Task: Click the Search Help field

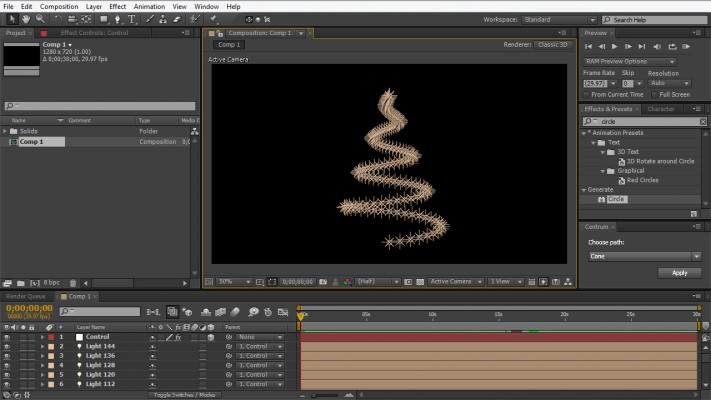Action: [x=655, y=19]
